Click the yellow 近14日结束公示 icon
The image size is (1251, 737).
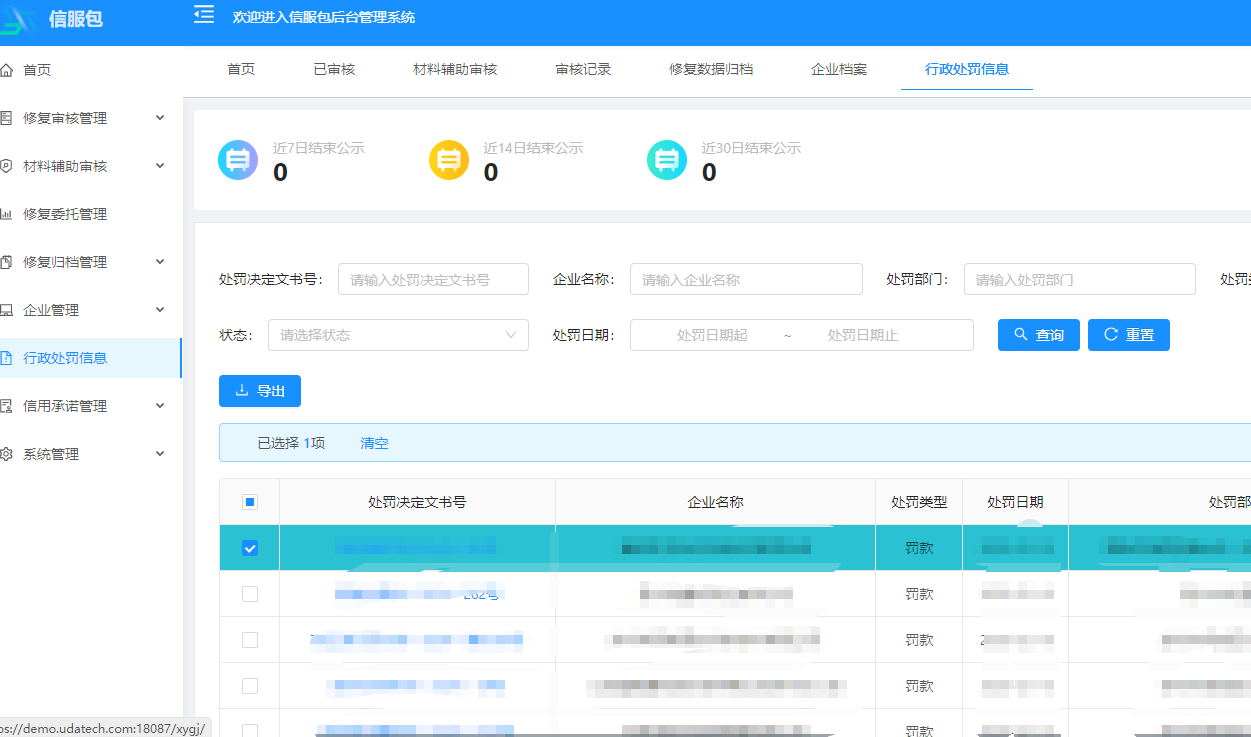(449, 160)
